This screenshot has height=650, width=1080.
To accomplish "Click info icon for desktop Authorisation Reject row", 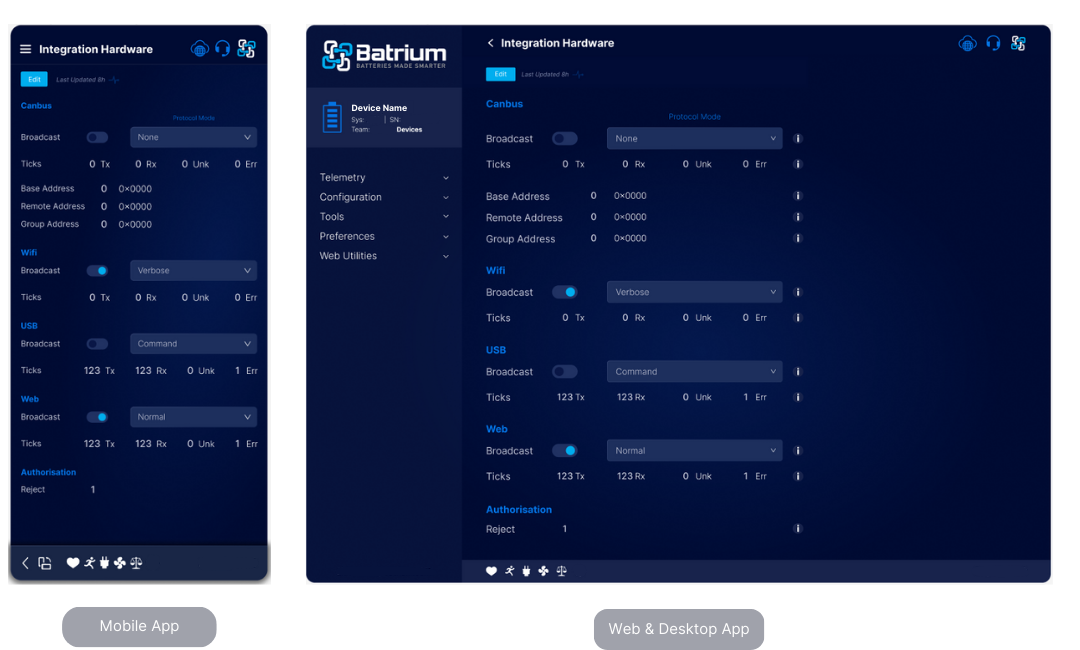I will (798, 529).
